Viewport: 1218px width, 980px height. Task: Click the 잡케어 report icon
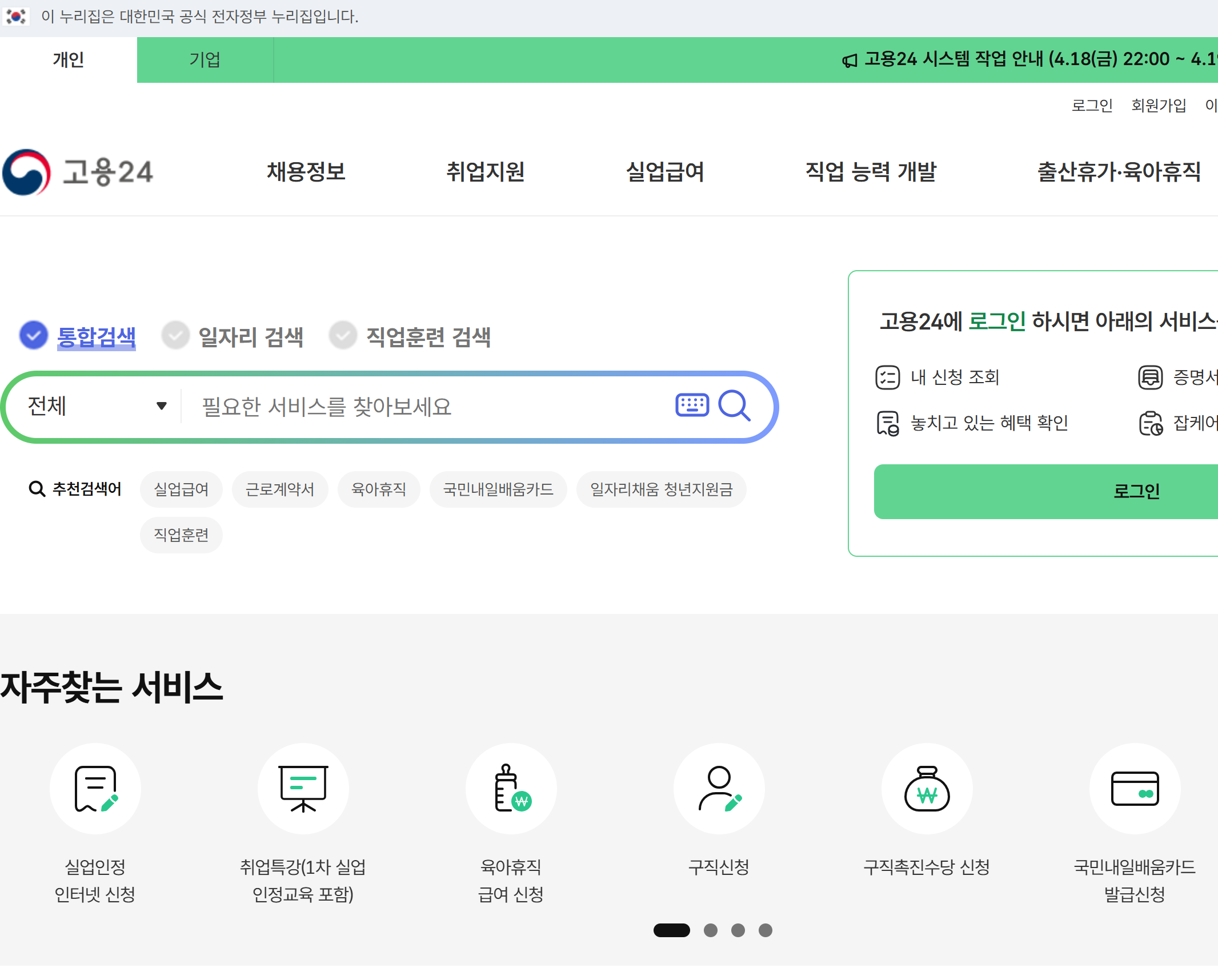pos(1151,423)
